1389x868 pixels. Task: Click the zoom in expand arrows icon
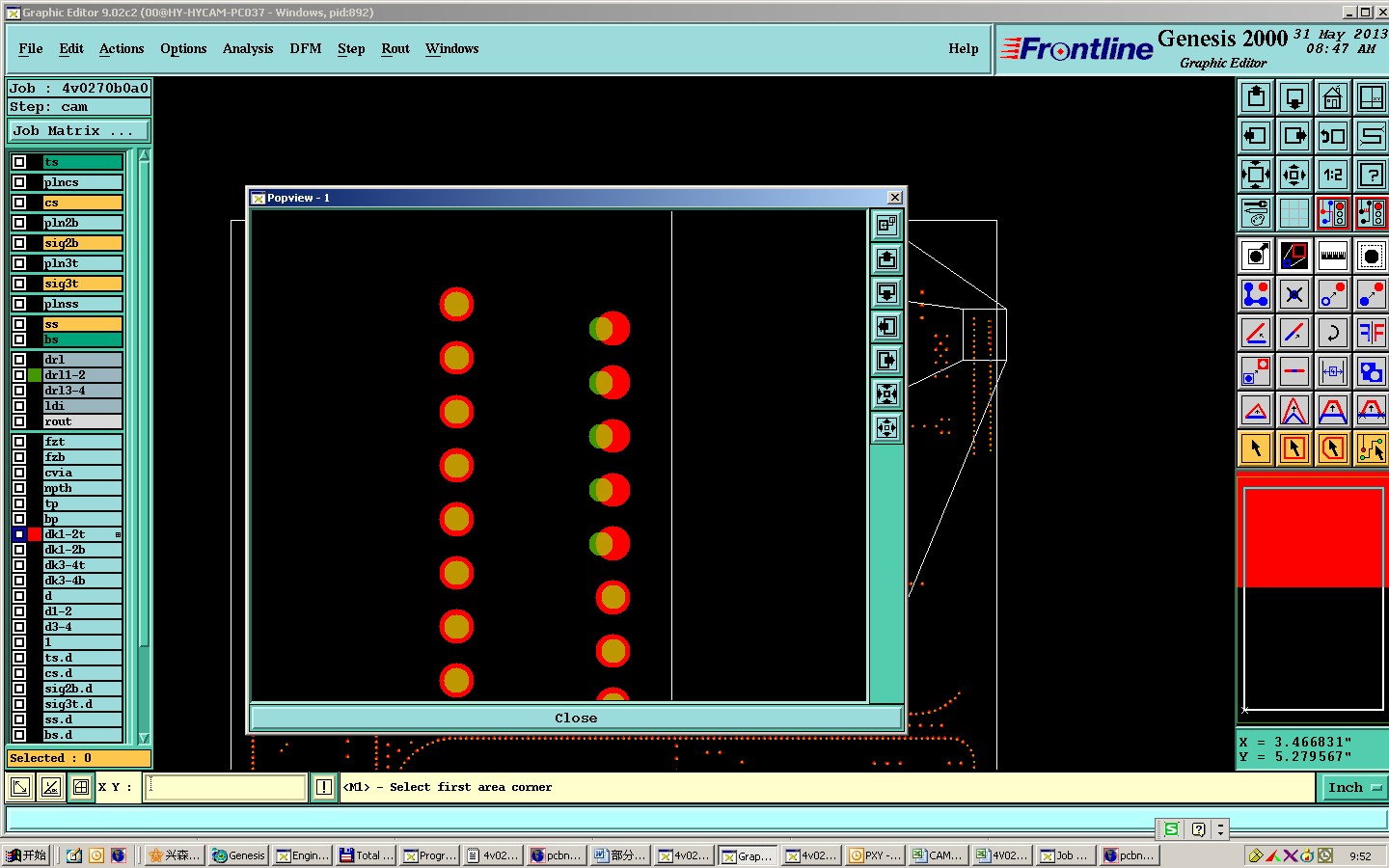pyautogui.click(x=1256, y=175)
